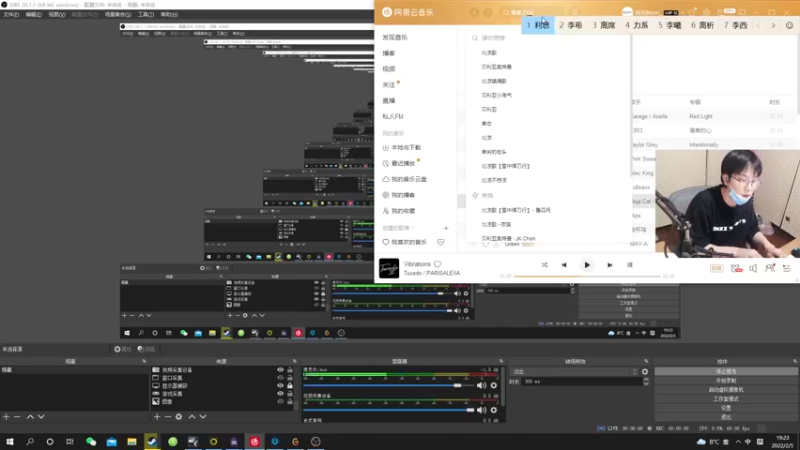The width and height of the screenshot is (800, 450).
Task: Toggle shuffle mode in NetEase music player
Action: click(544, 265)
